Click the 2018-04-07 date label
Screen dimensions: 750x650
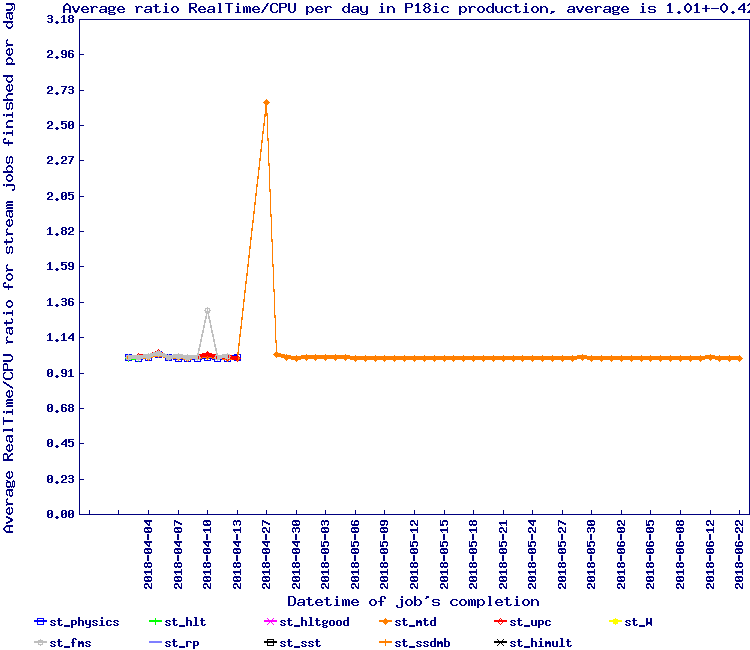pyautogui.click(x=178, y=554)
